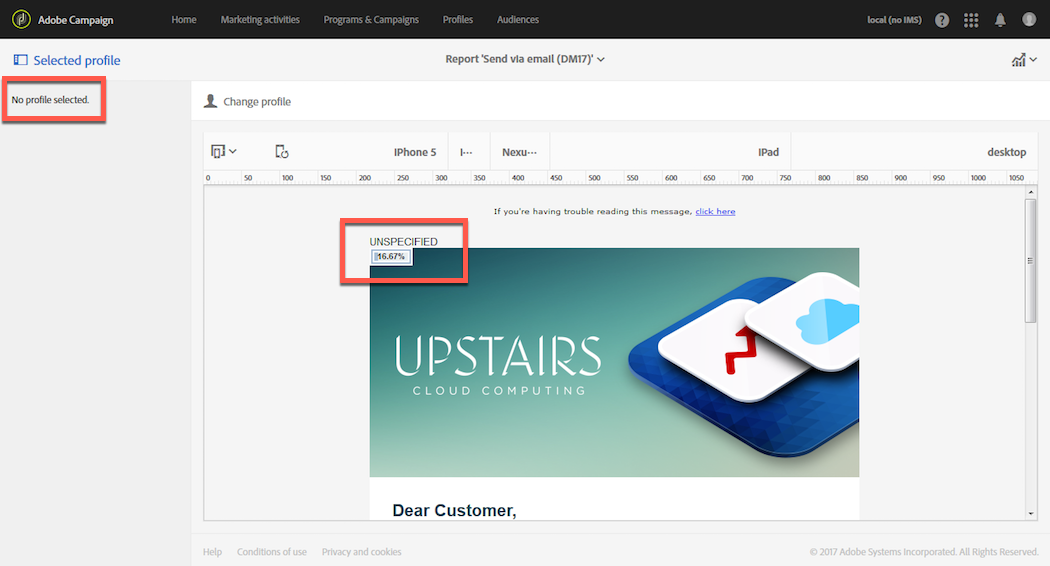Open Marketing activities menu
This screenshot has height=566, width=1050.
tap(260, 19)
